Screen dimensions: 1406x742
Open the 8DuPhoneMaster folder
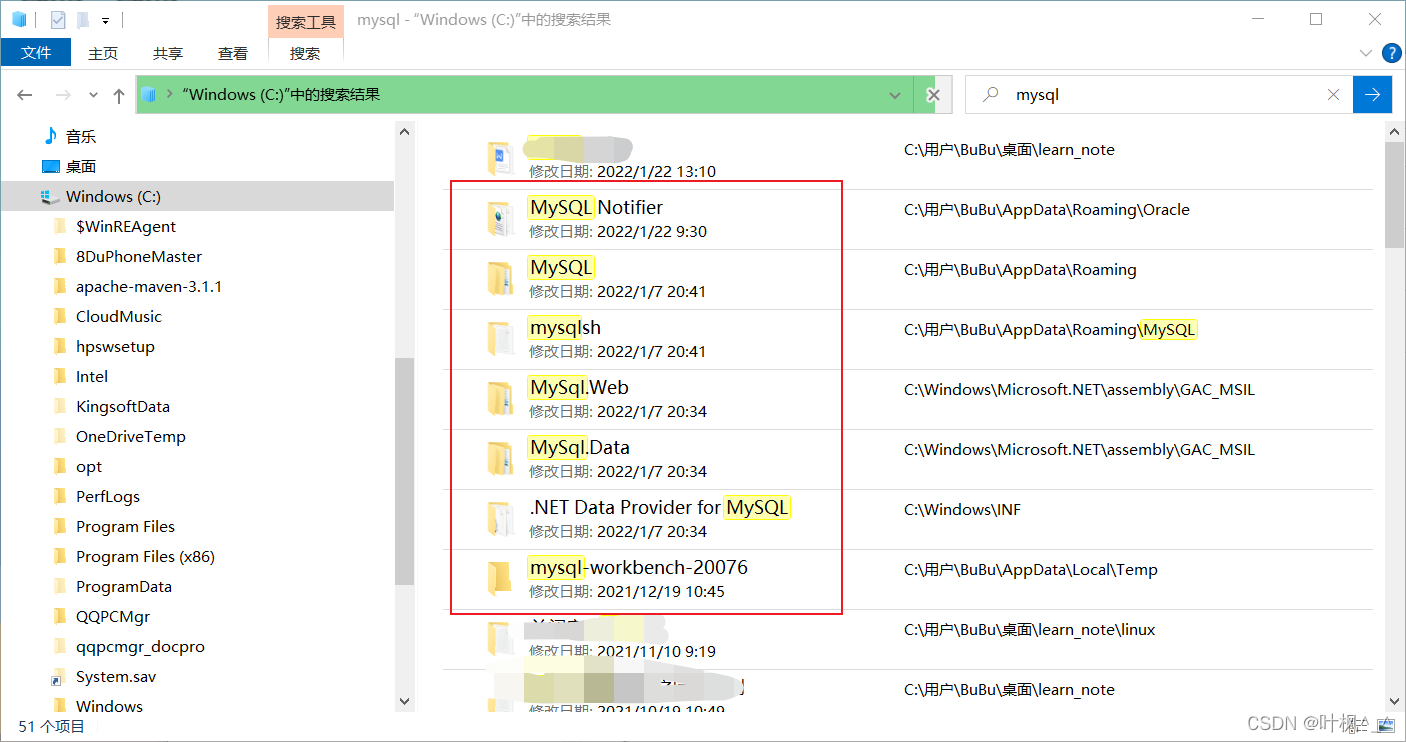[x=139, y=256]
